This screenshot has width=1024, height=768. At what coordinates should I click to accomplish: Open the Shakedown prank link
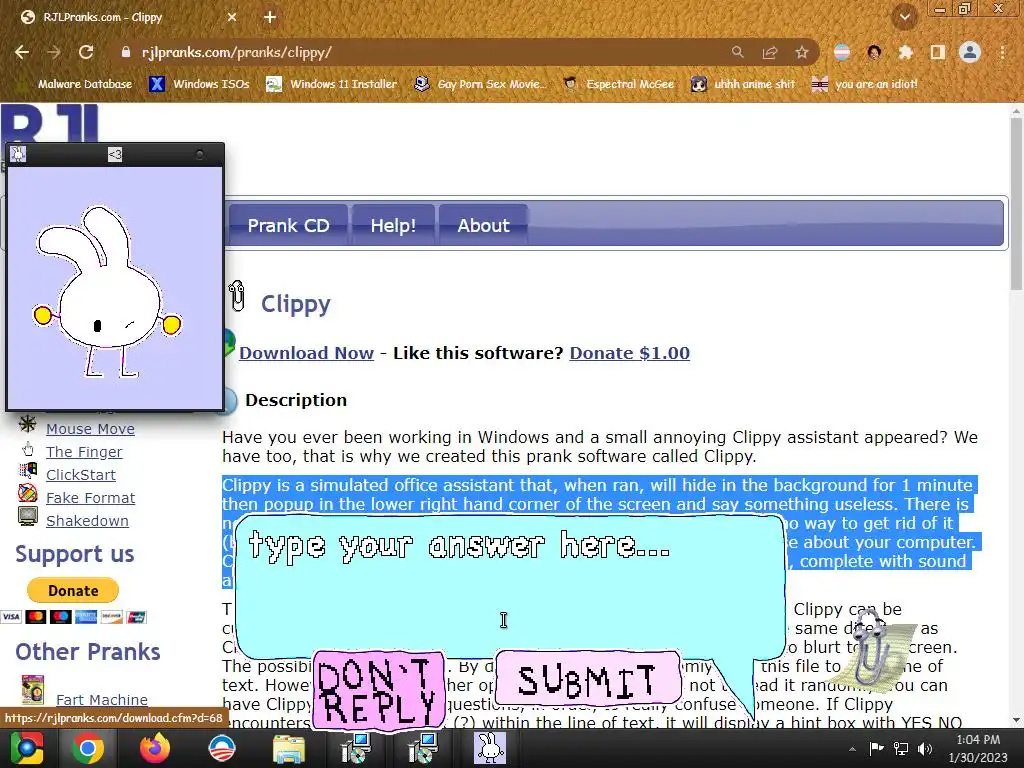(x=88, y=520)
